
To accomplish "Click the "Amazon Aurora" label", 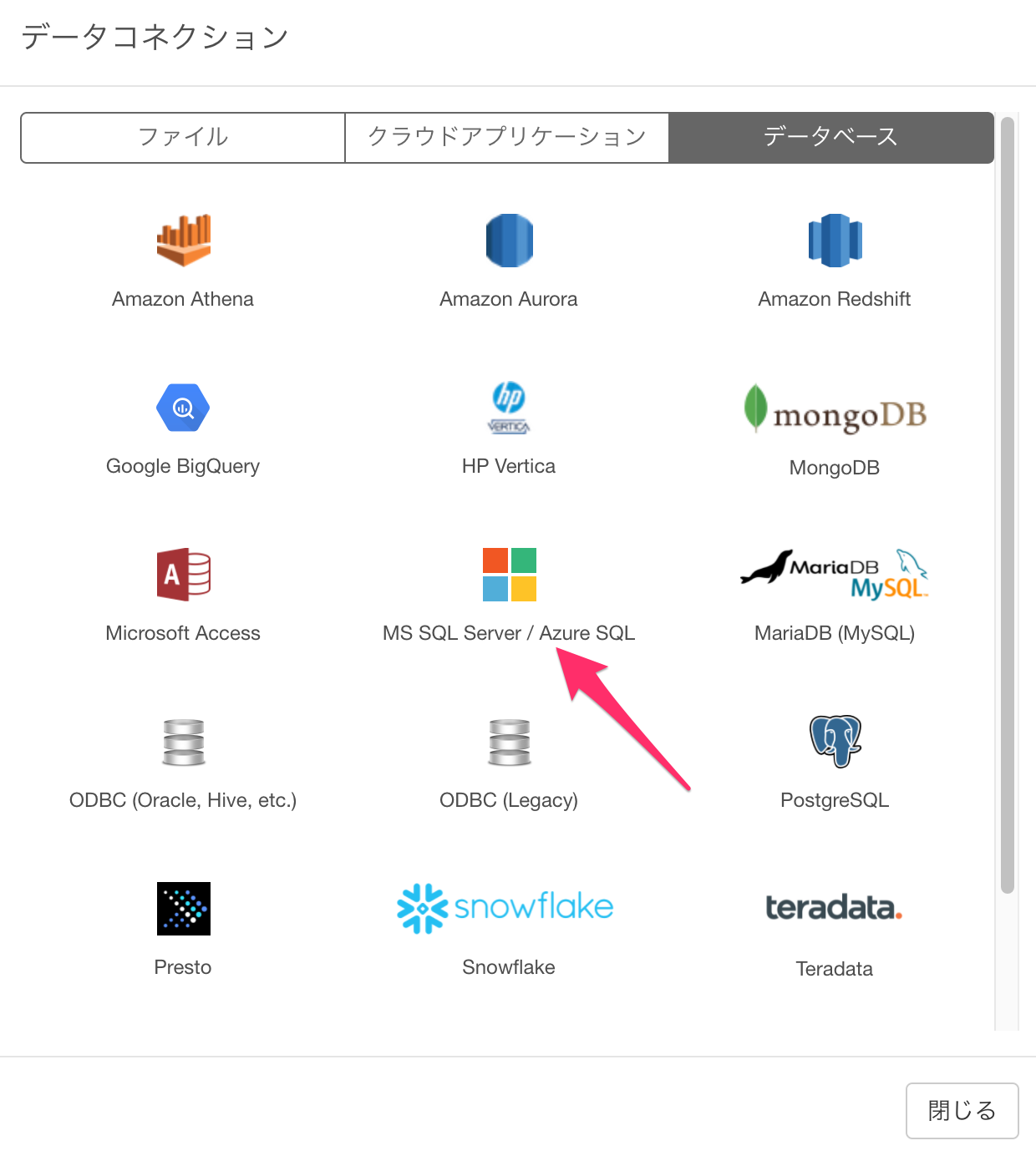I will [509, 299].
